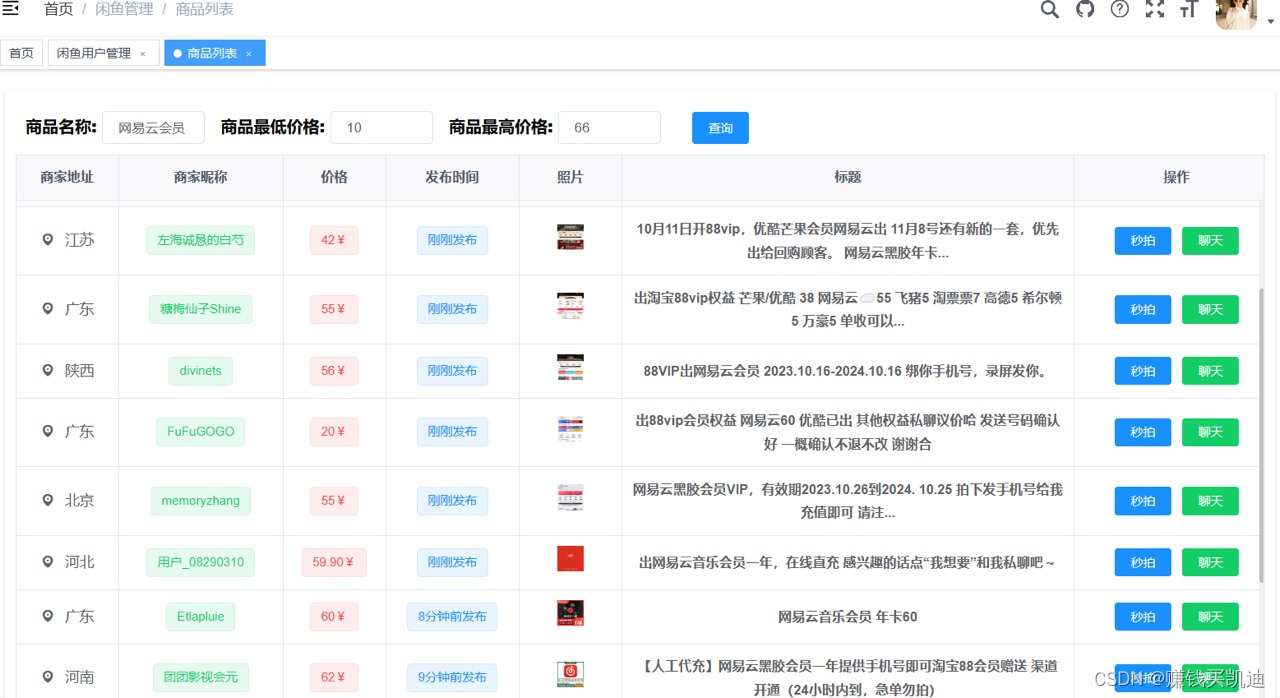Viewport: 1280px width, 698px height.
Task: Click the 江苏 location pin icon
Action: tap(47, 240)
